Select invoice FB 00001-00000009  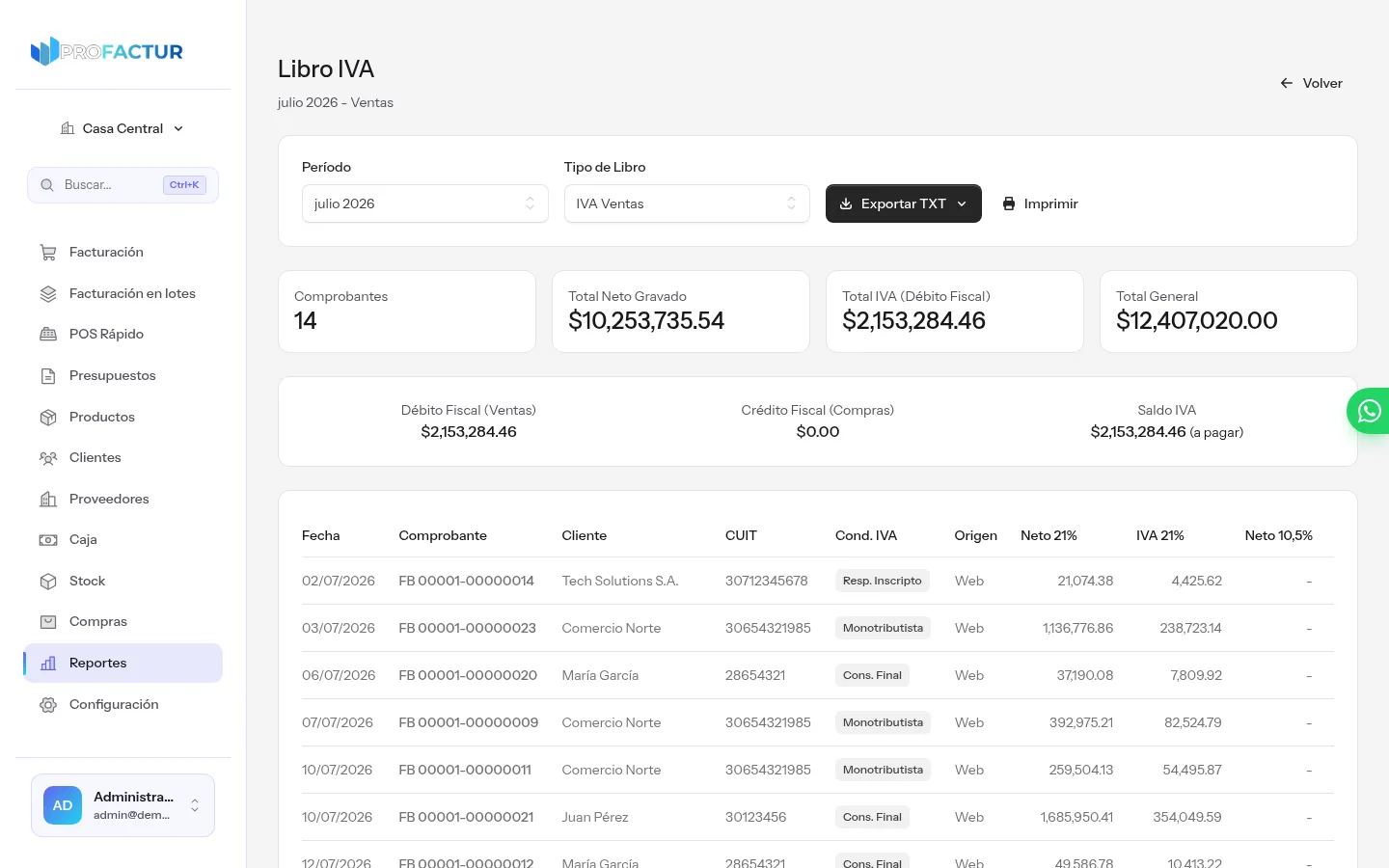tap(469, 722)
